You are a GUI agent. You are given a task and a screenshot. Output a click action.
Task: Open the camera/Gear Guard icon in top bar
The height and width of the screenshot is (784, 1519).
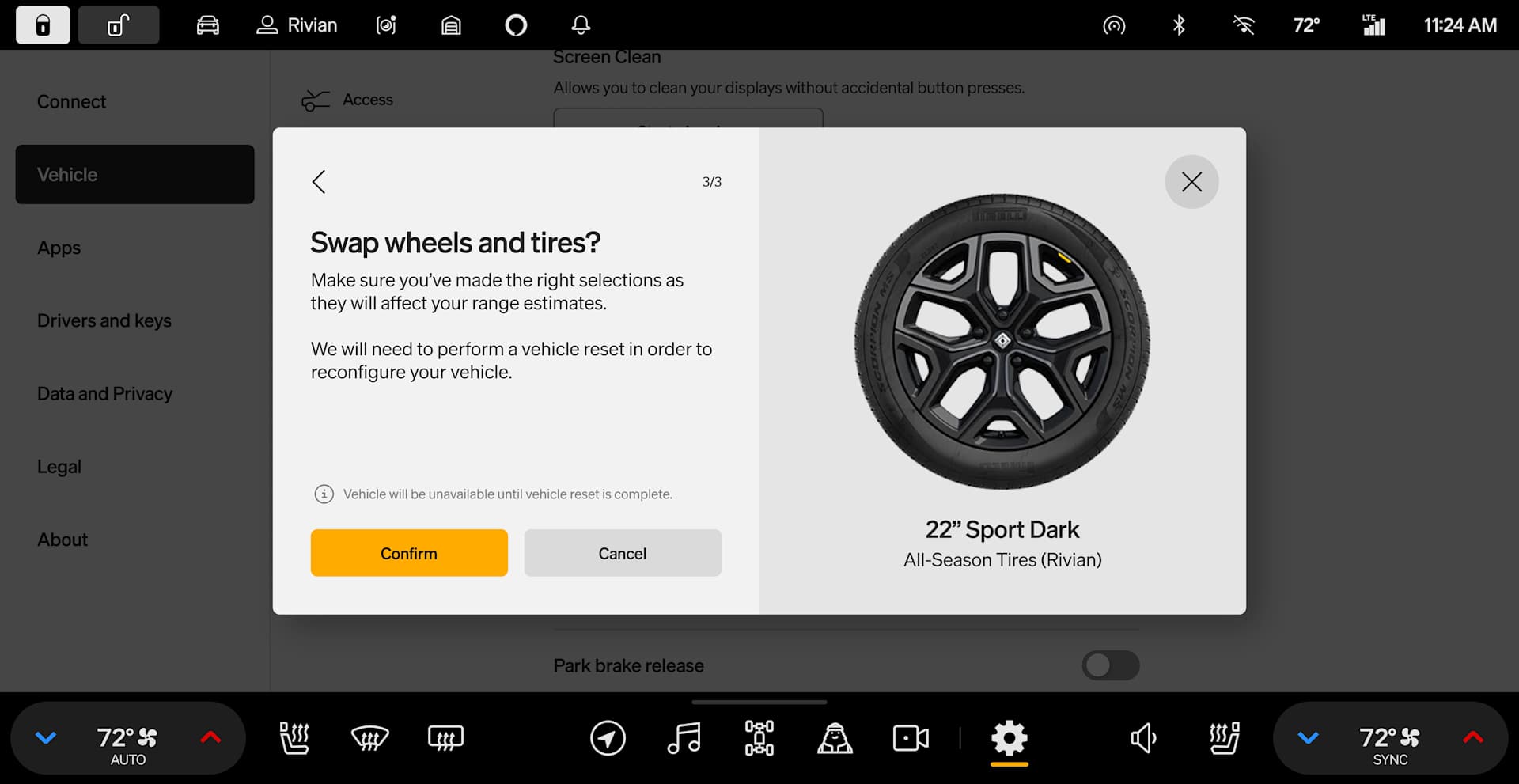pyautogui.click(x=386, y=25)
